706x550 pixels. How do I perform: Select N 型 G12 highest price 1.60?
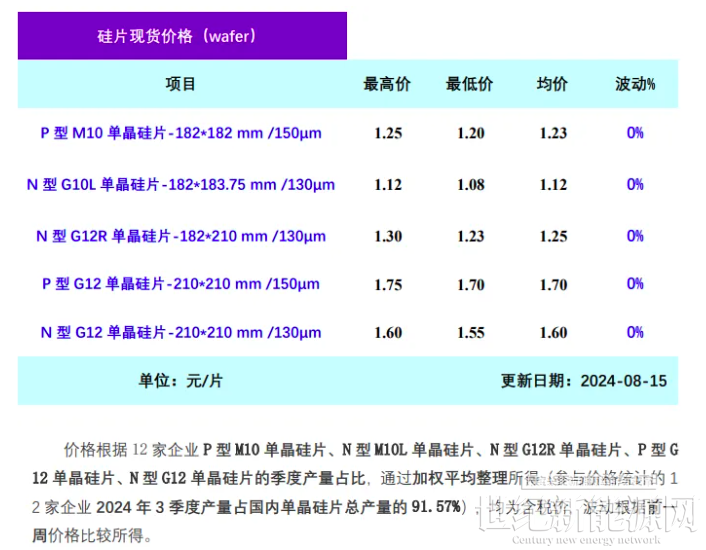[x=388, y=333]
